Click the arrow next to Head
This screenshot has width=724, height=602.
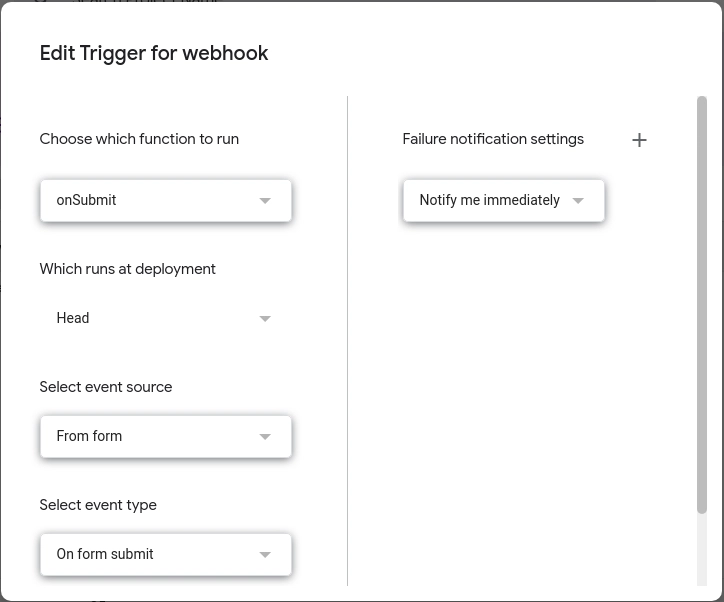point(265,318)
